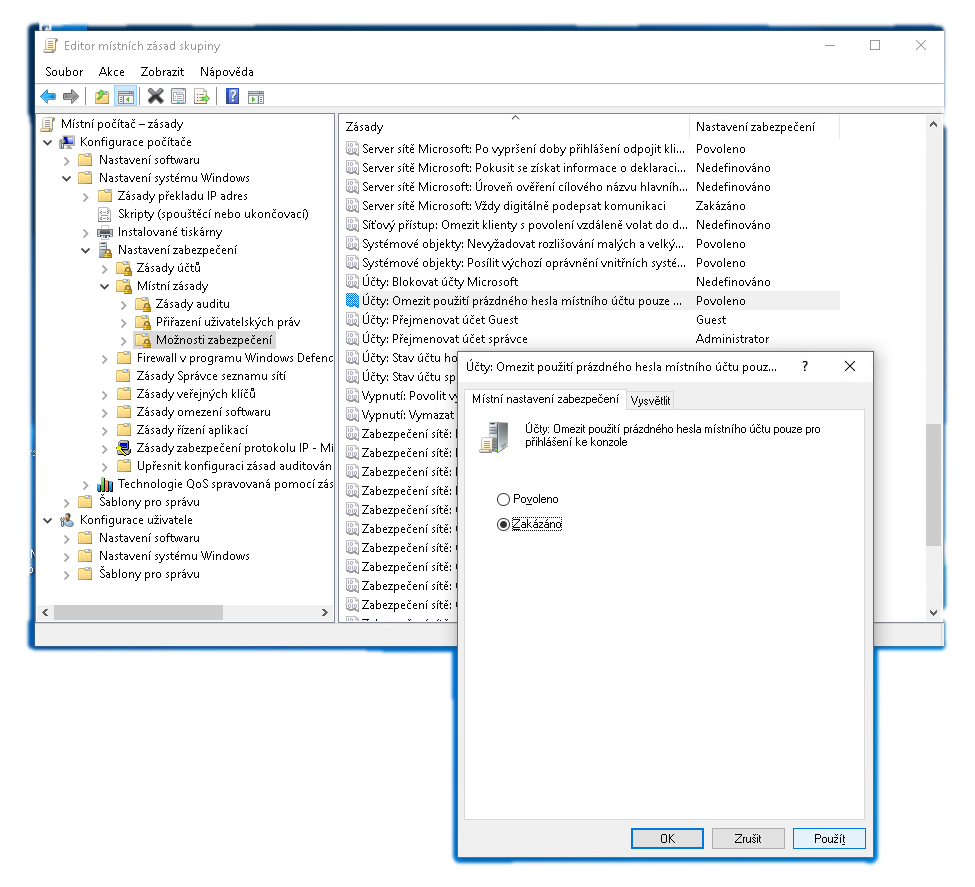Click the Up one level folder icon
The width and height of the screenshot is (975, 887).
tap(101, 97)
